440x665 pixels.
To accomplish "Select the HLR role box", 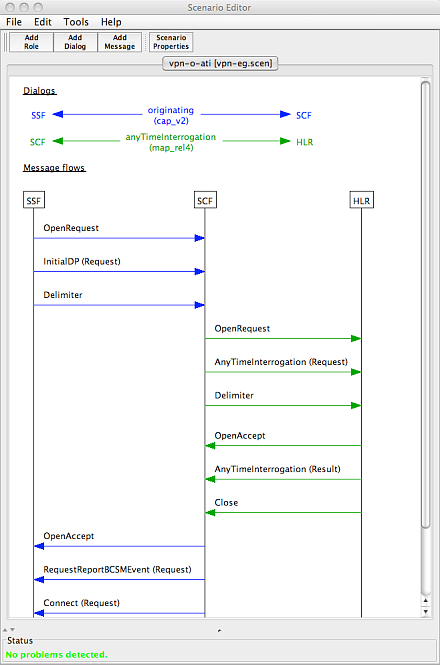I will point(362,200).
